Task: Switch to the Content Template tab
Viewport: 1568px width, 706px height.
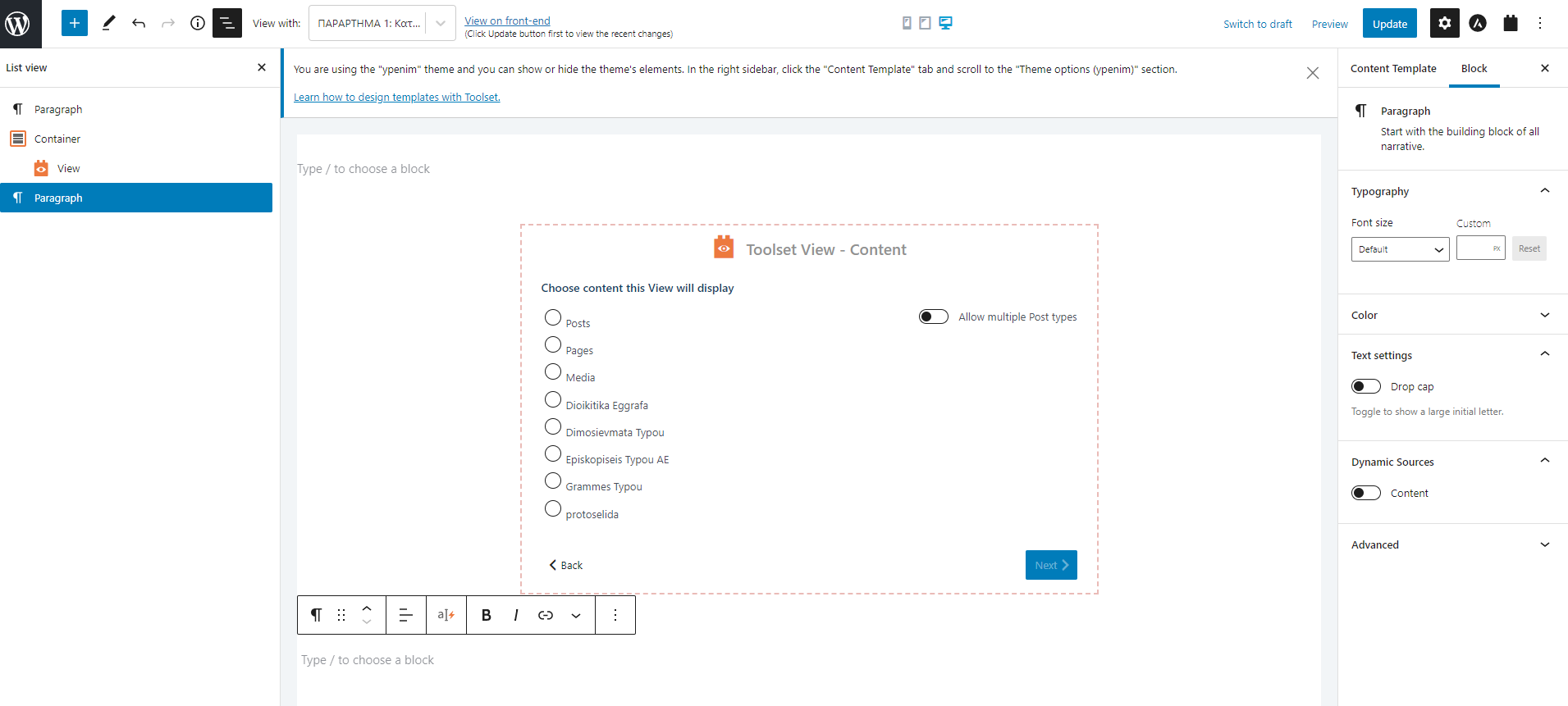Action: coord(1393,69)
